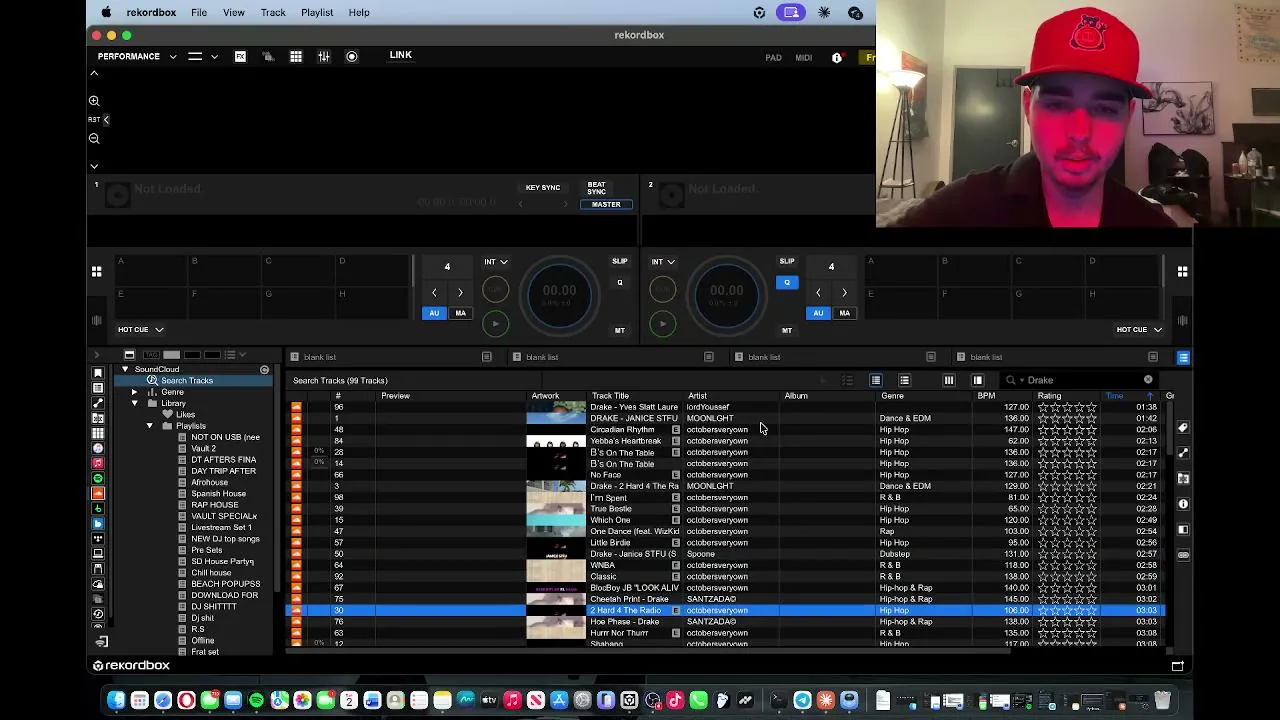This screenshot has width=1280, height=720.
Task: Play deck 1
Action: [495, 324]
